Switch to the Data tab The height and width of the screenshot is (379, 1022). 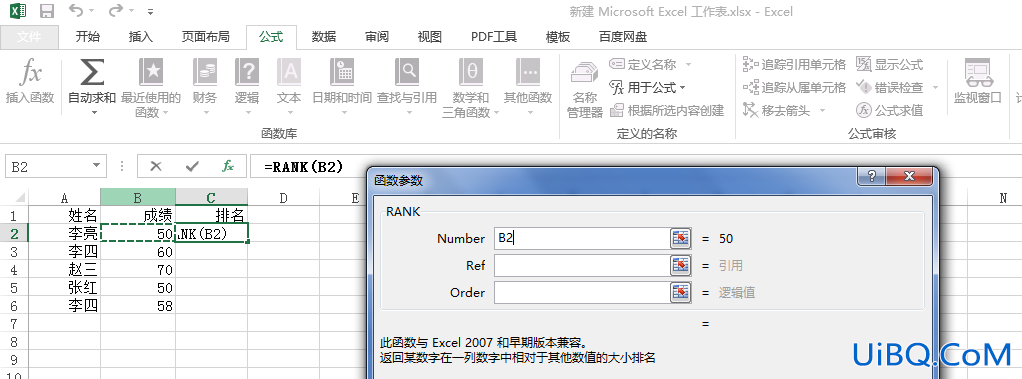[x=323, y=37]
